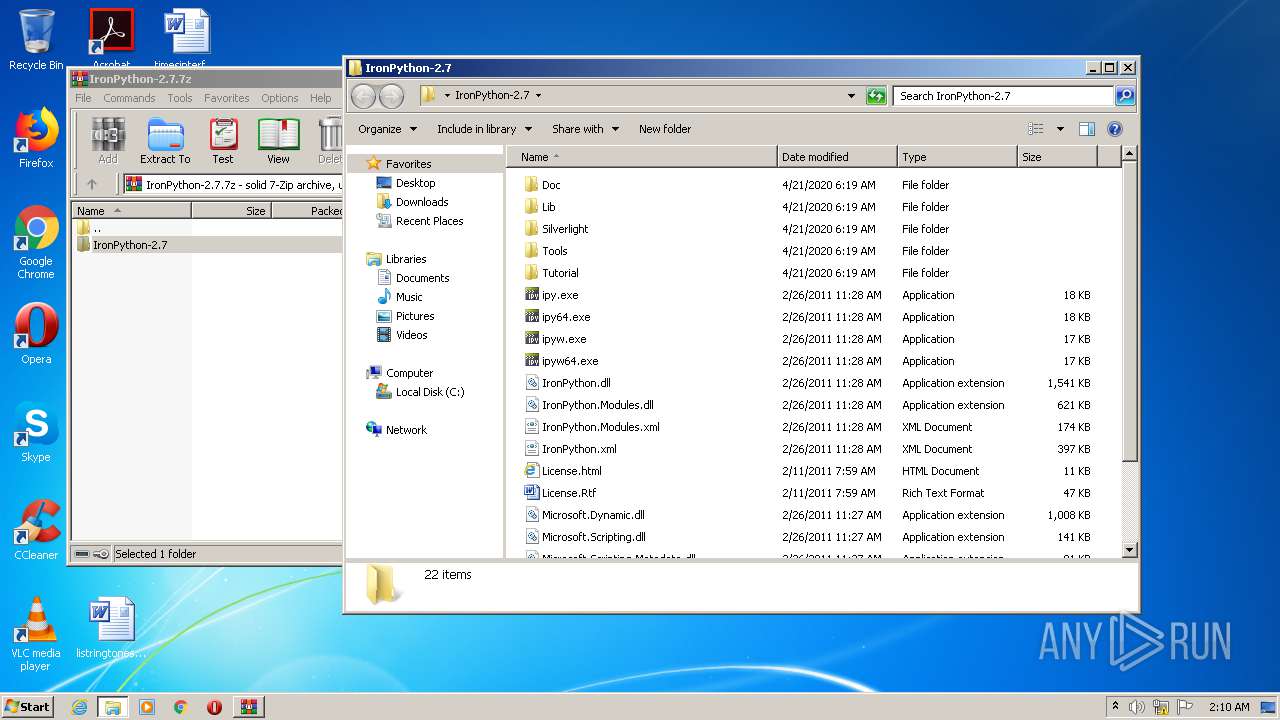Click the Explorer Back navigation button
This screenshot has width=1280, height=720.
363,96
